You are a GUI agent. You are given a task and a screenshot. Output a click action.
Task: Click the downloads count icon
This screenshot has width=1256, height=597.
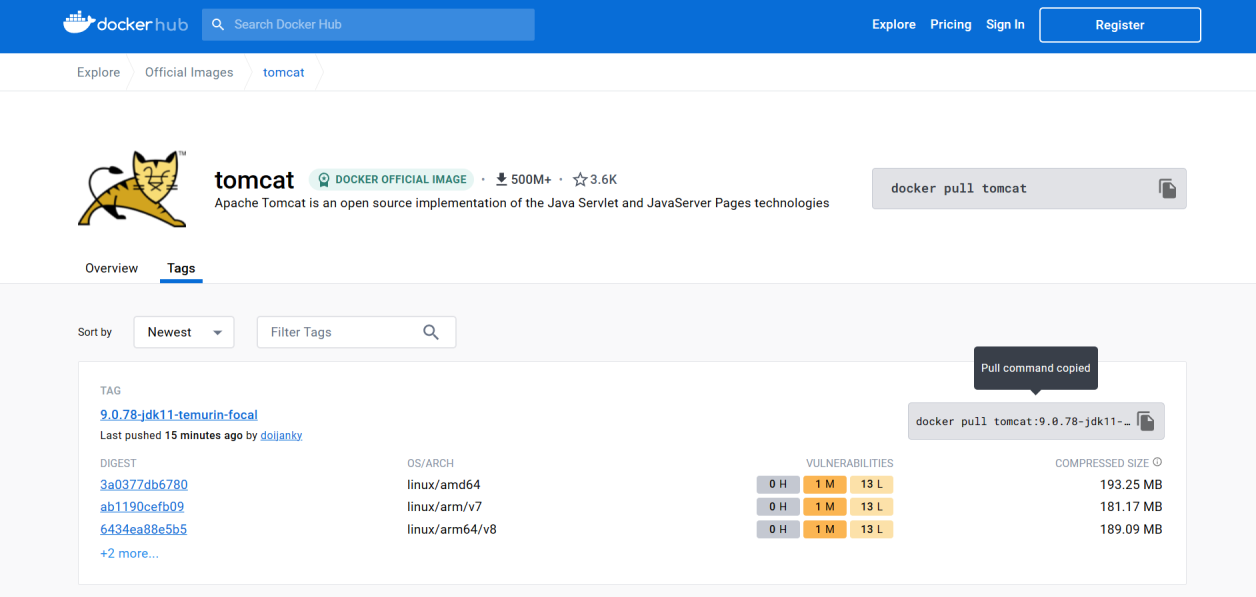tap(502, 180)
